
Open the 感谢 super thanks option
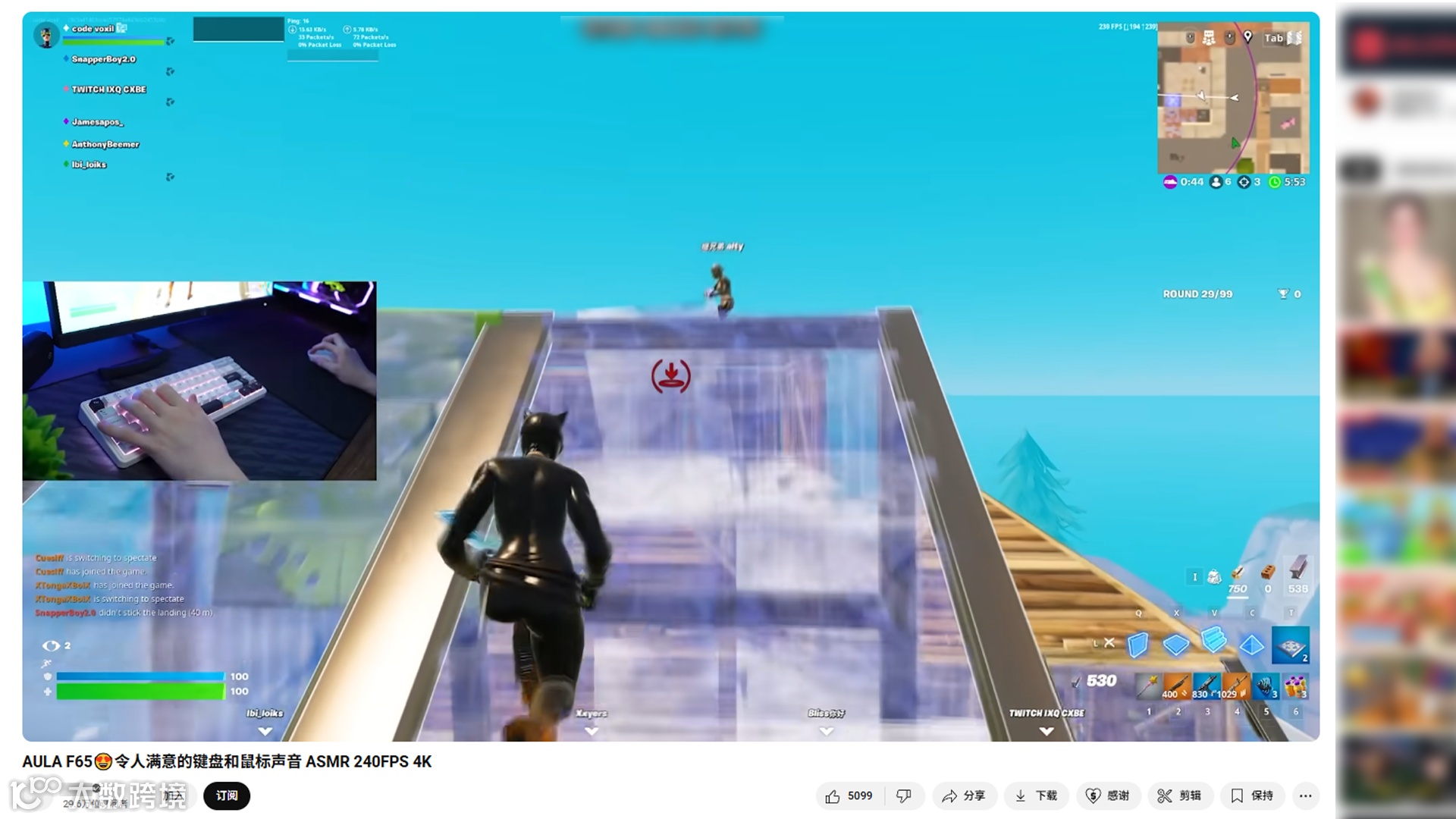pyautogui.click(x=1108, y=795)
